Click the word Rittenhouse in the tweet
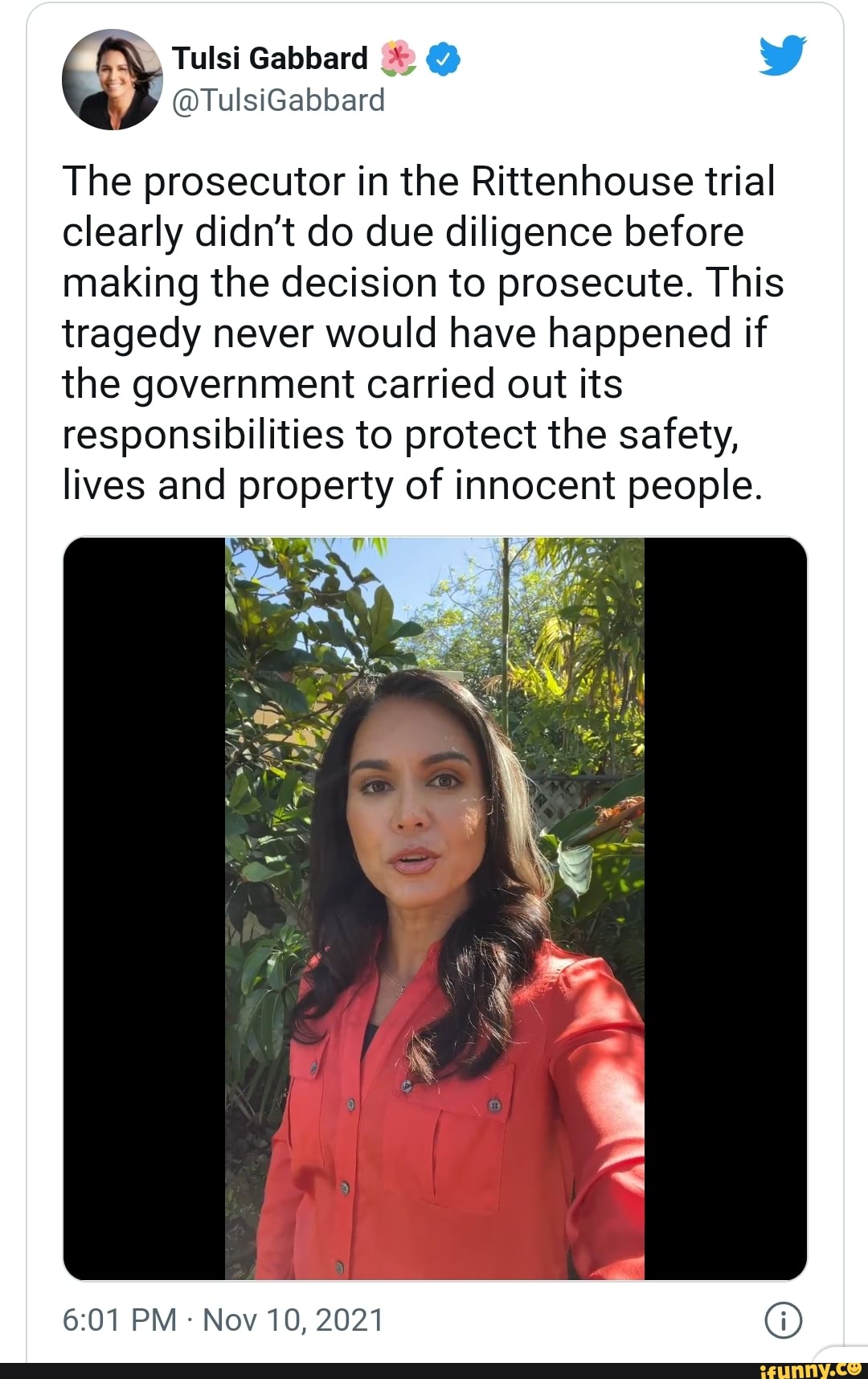The image size is (868, 1379). pos(582,182)
